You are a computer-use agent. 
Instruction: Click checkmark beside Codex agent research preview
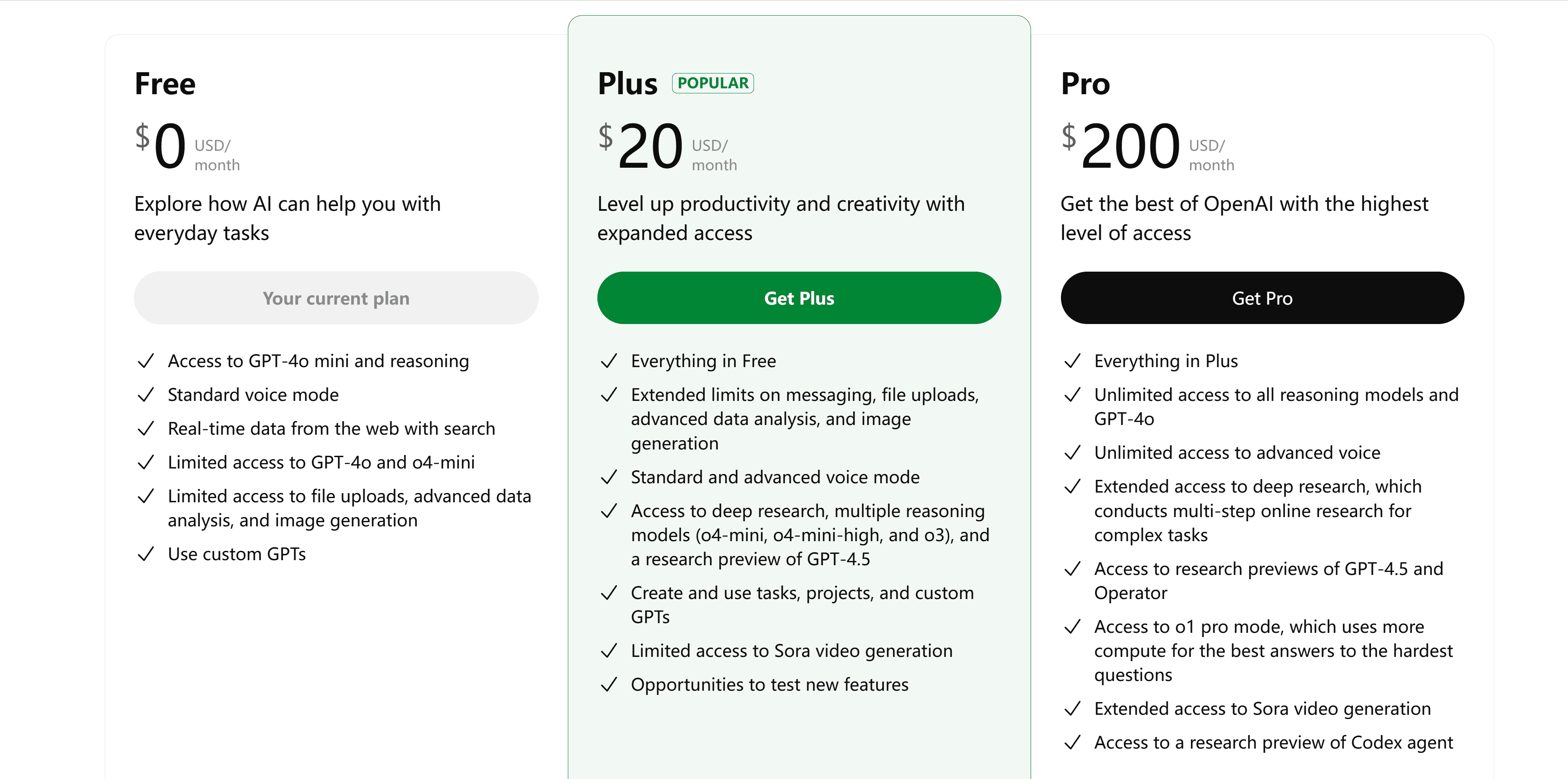click(x=1072, y=742)
